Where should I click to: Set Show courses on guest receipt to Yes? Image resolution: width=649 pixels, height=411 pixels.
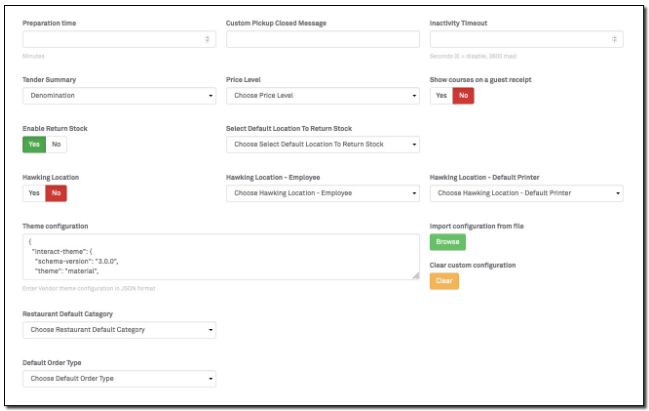441,96
